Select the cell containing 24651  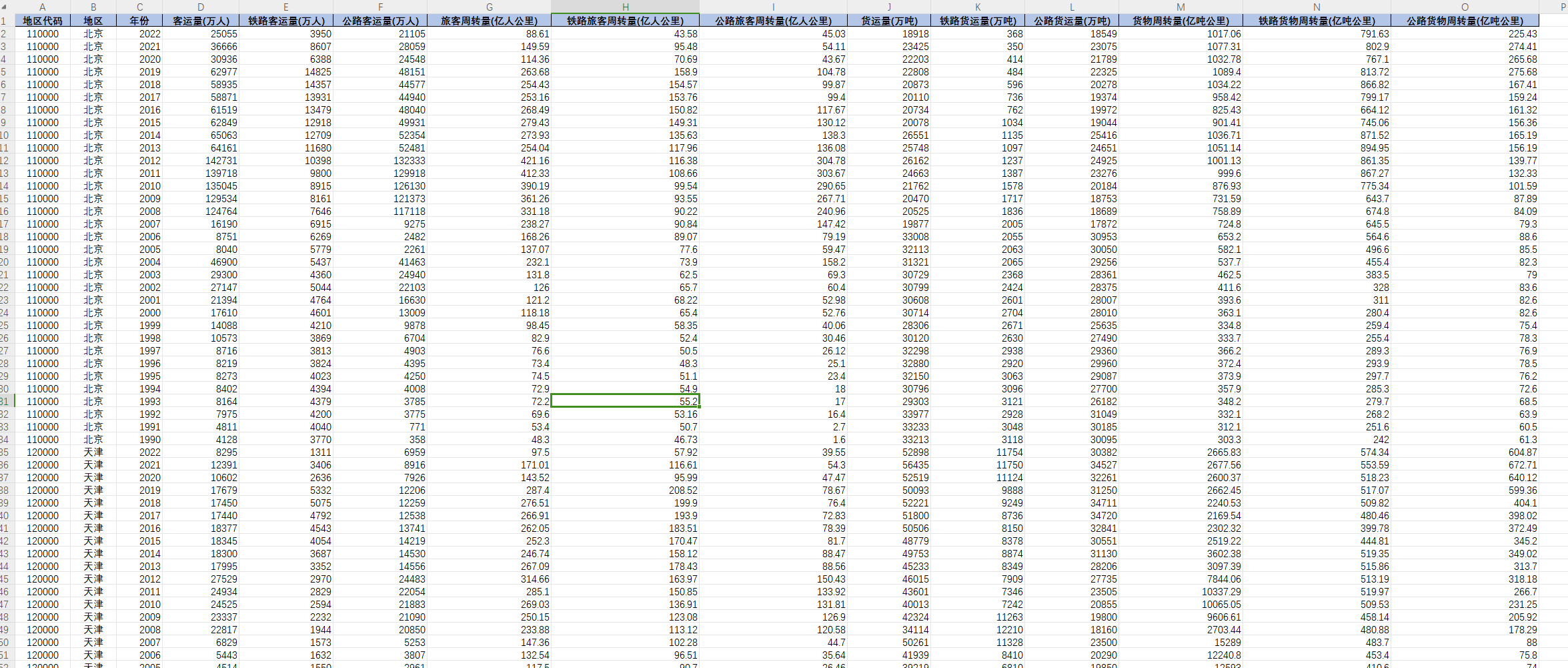tap(1072, 148)
